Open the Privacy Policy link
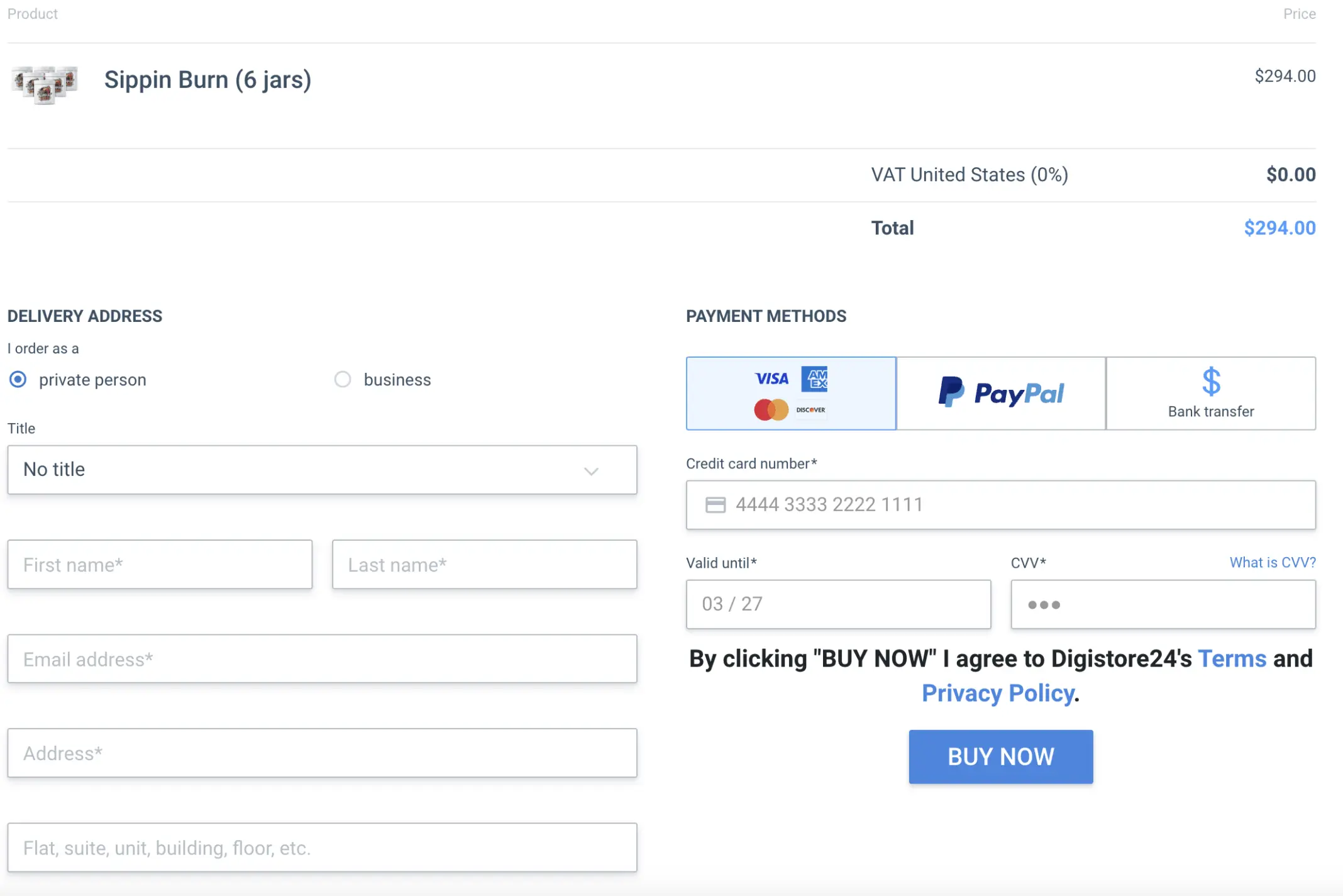The image size is (1343, 896). 998,694
